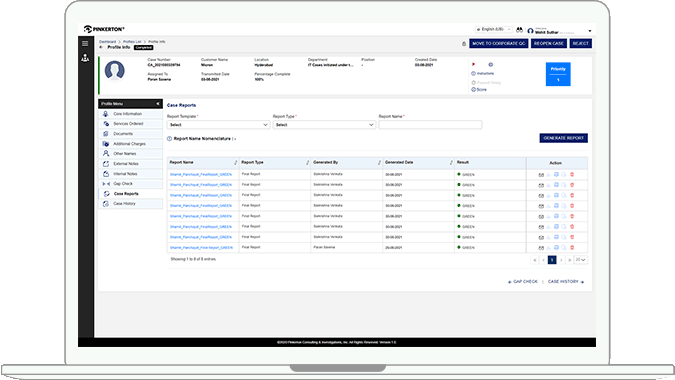The width and height of the screenshot is (675, 380).
Task: Click the user profile icon in the dark sidebar
Action: [85, 58]
